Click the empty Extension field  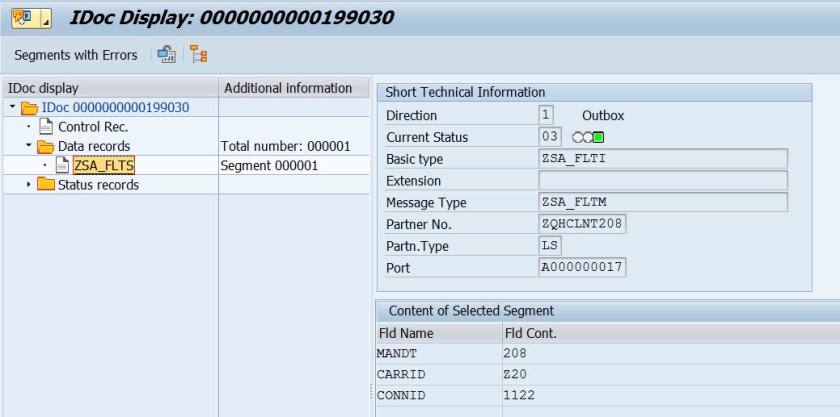pos(663,181)
